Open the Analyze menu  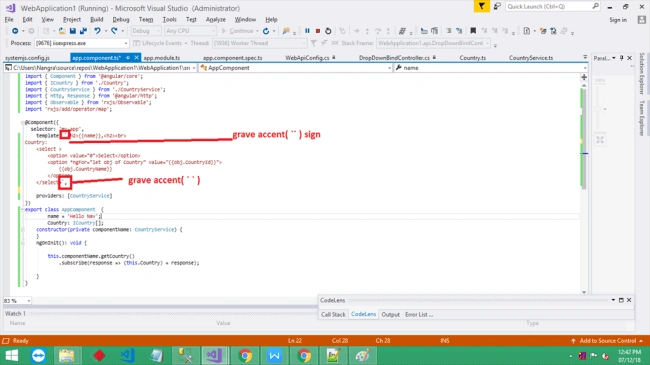216,19
